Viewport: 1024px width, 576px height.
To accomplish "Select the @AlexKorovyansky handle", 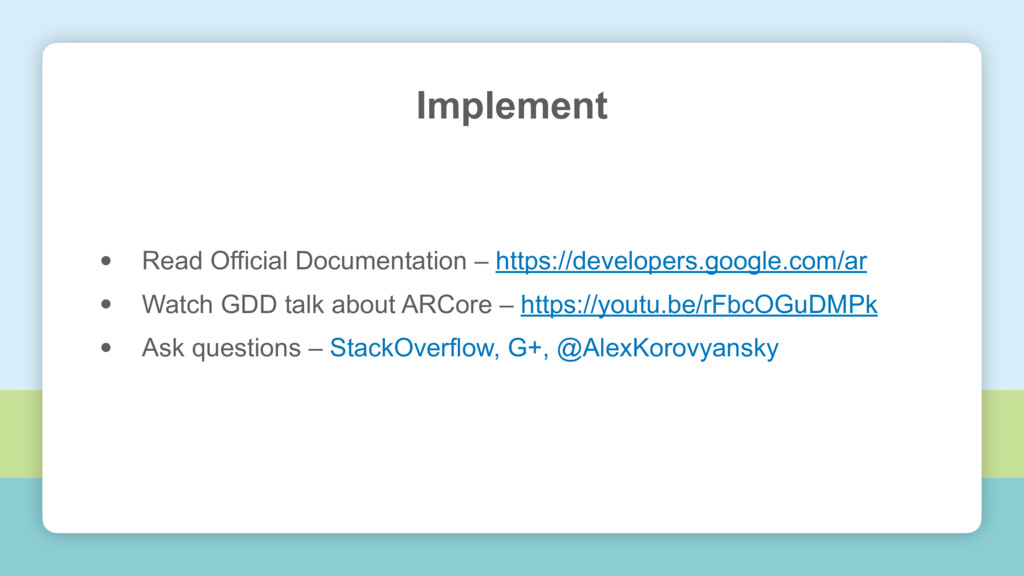I will tap(667, 348).
